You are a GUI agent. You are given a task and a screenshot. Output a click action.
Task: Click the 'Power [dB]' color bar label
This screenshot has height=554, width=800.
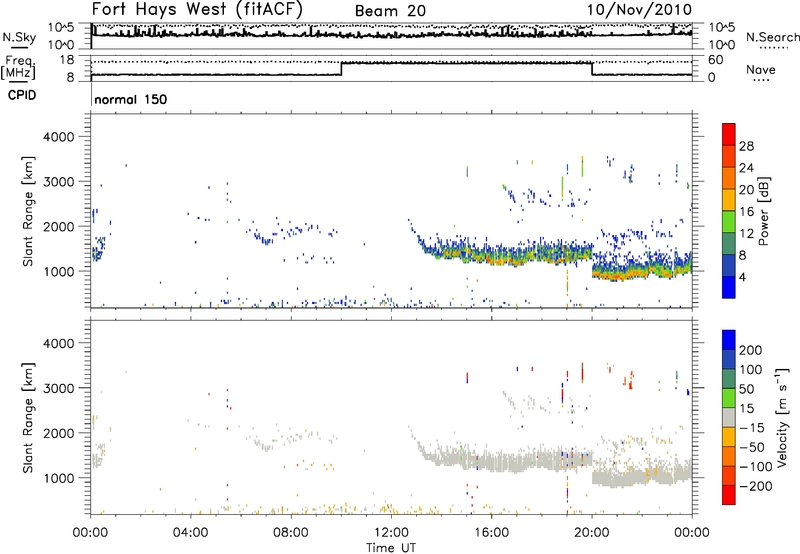coord(763,211)
